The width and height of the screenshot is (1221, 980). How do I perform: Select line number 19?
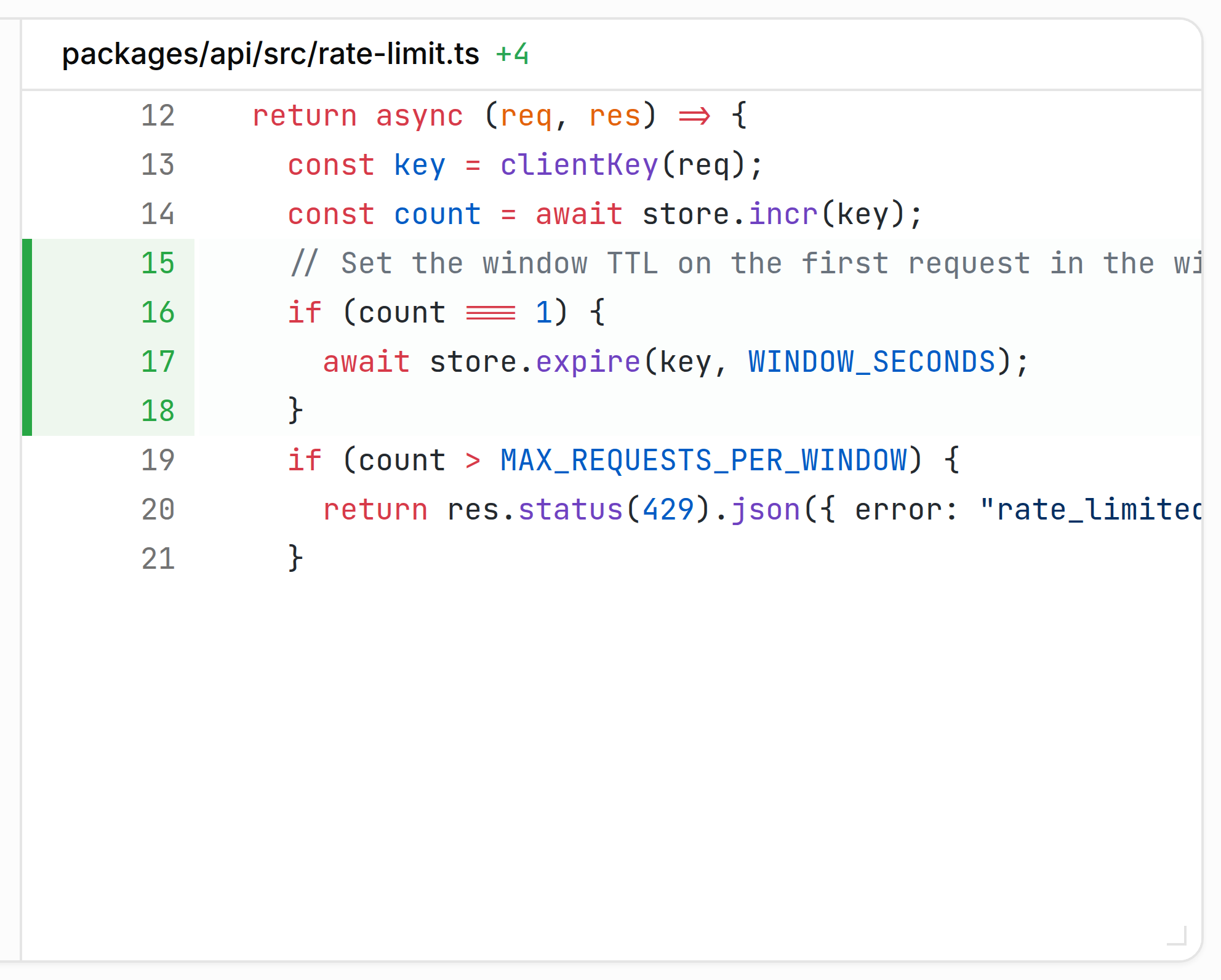(x=158, y=460)
